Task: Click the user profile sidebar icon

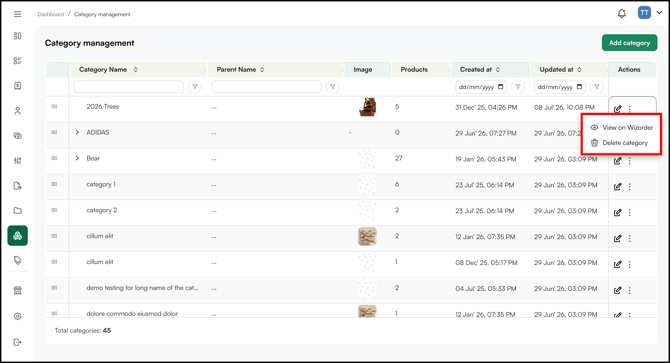Action: click(18, 111)
